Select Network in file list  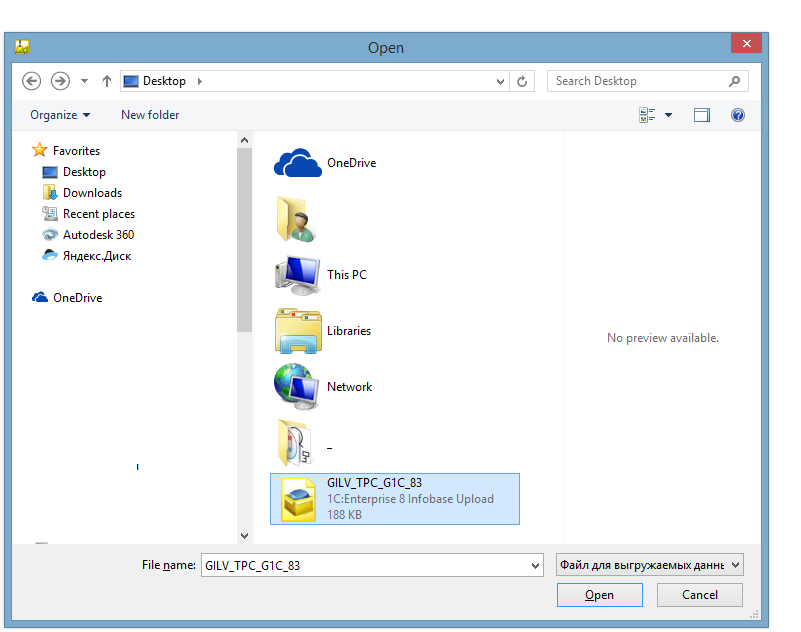323,387
